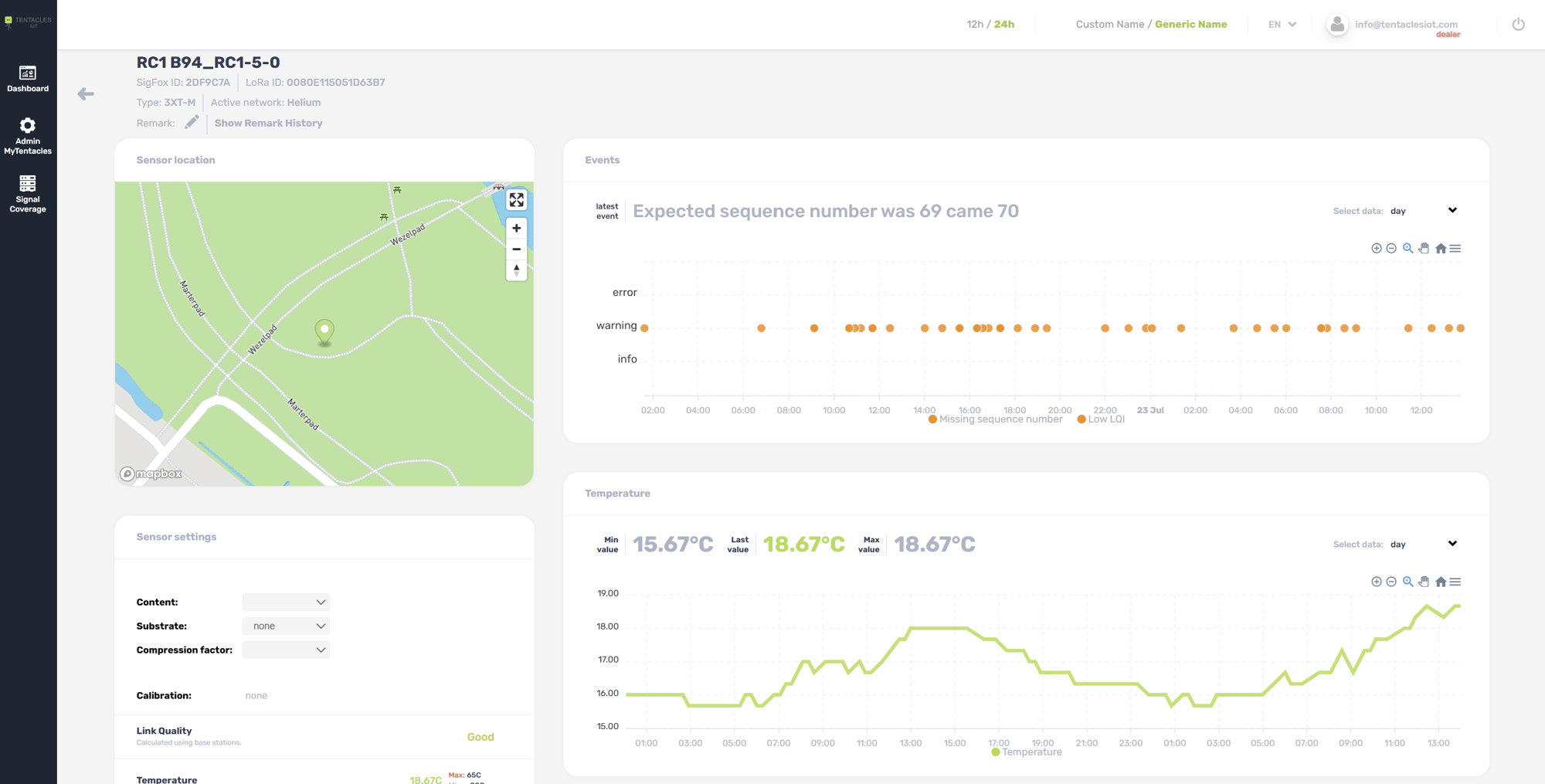
Task: Switch time format to 12h
Action: point(975,24)
